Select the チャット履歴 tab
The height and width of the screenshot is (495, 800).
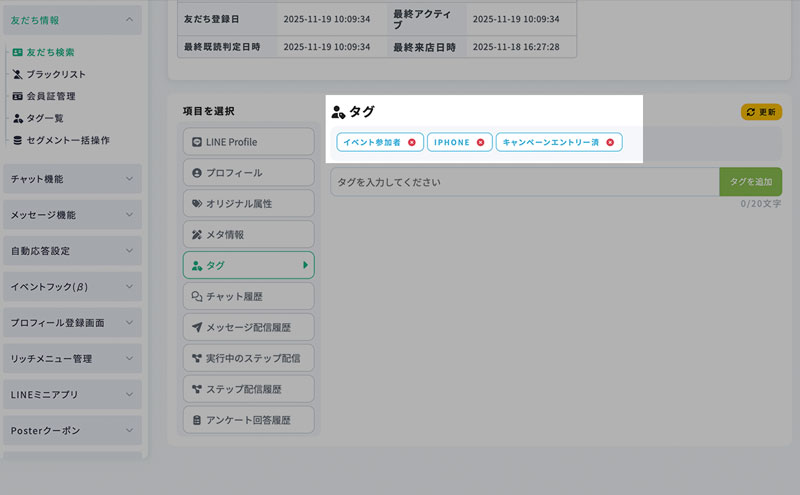(x=248, y=296)
